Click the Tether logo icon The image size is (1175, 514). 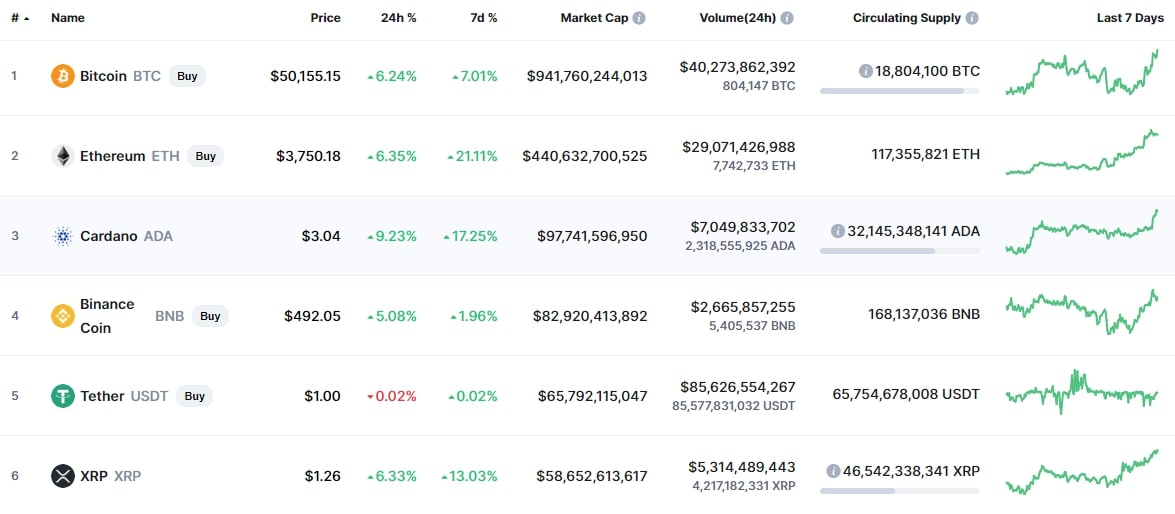63,396
